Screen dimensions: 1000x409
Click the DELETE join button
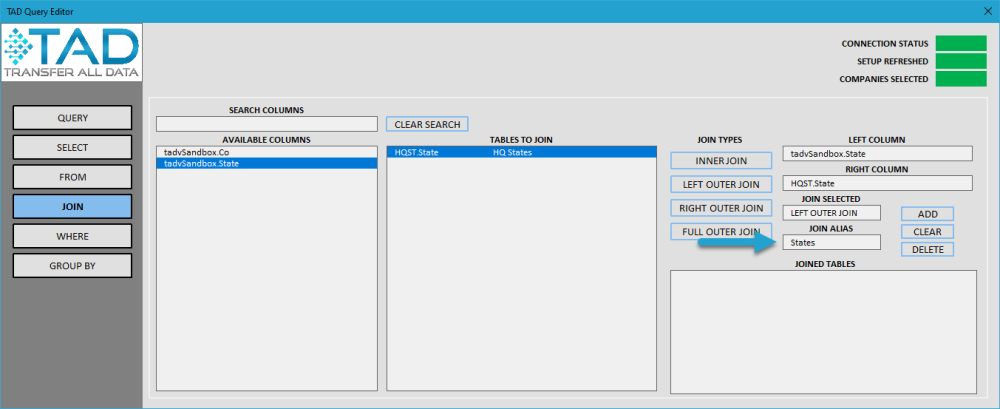tap(927, 249)
